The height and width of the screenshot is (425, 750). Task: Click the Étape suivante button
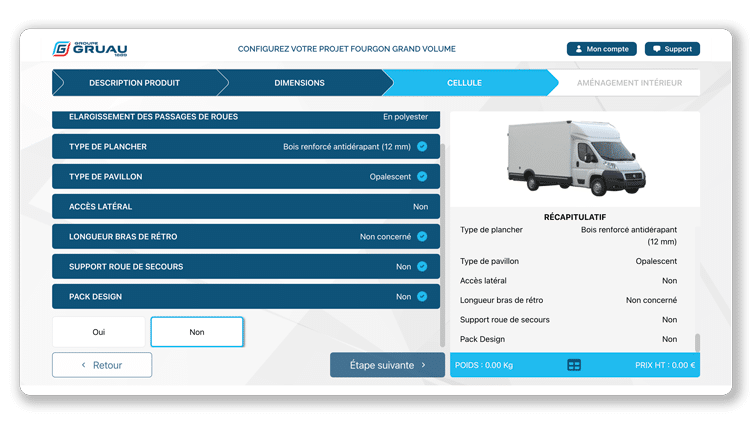(387, 365)
